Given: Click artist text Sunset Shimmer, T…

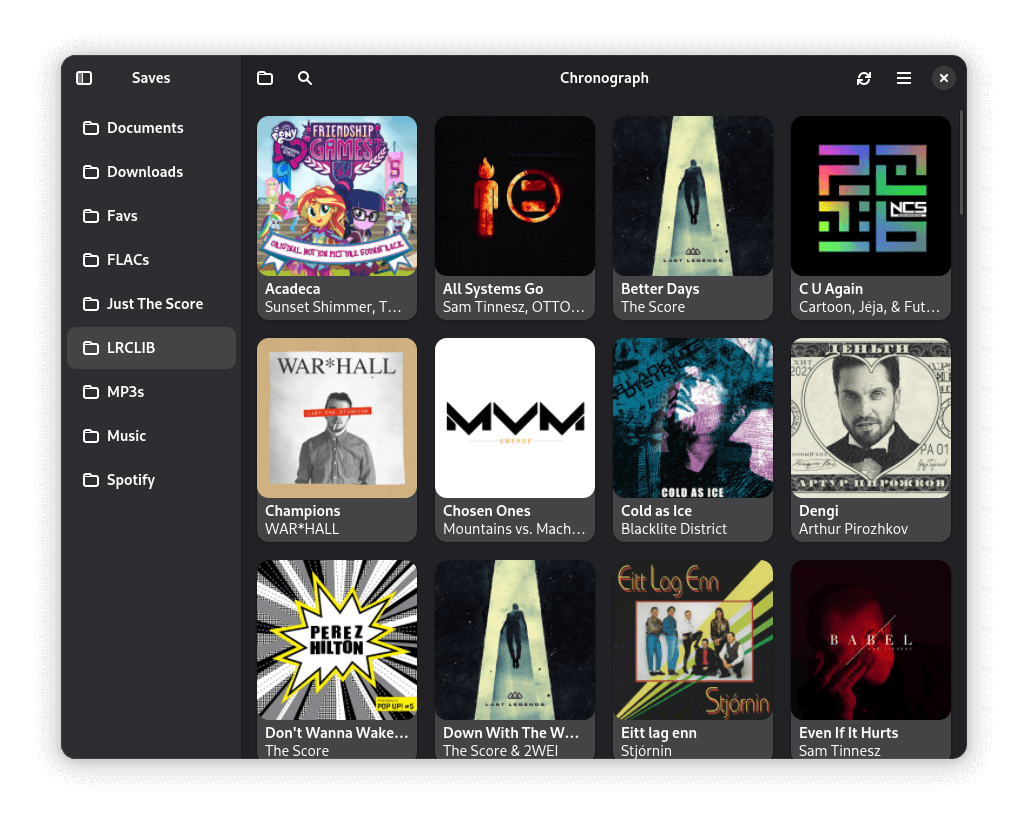Looking at the screenshot, I should pos(334,307).
